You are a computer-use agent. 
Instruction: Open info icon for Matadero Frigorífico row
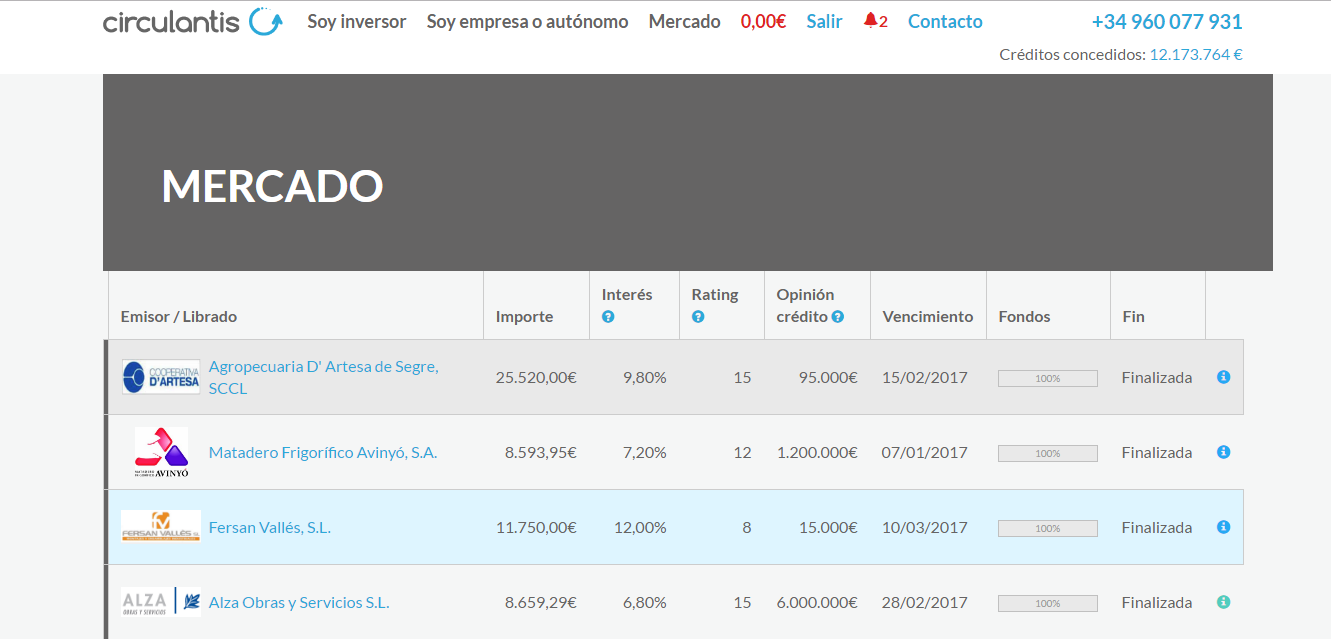click(1223, 452)
